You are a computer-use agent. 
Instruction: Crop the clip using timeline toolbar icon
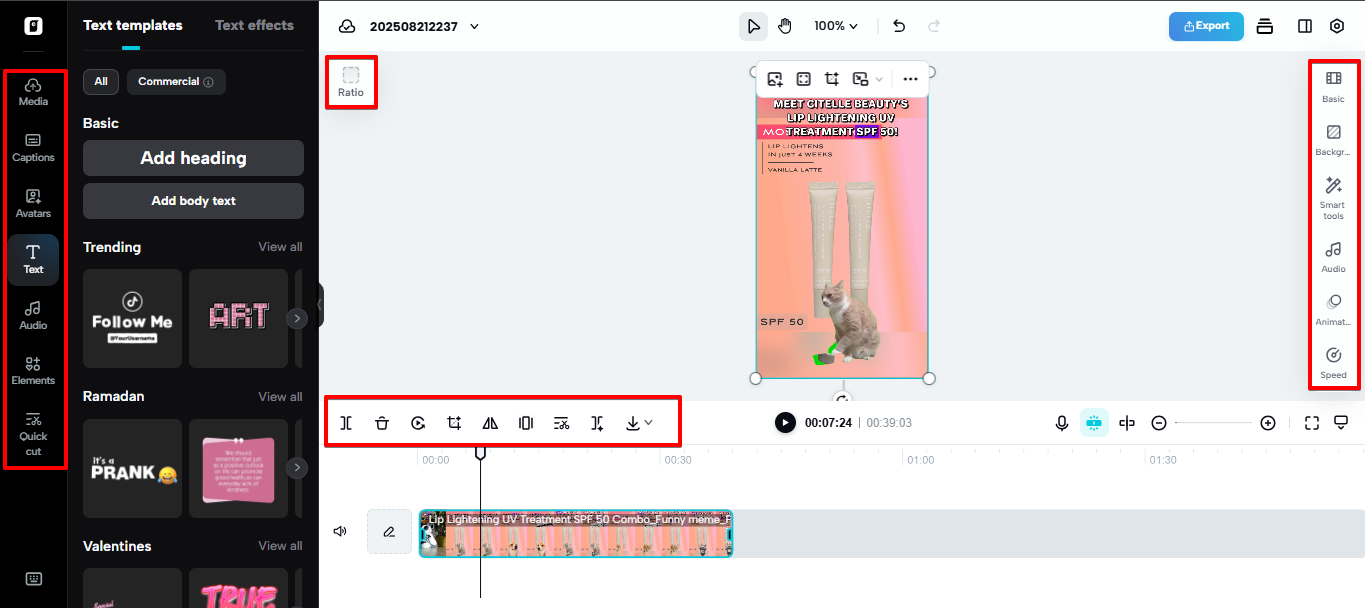pyautogui.click(x=454, y=423)
